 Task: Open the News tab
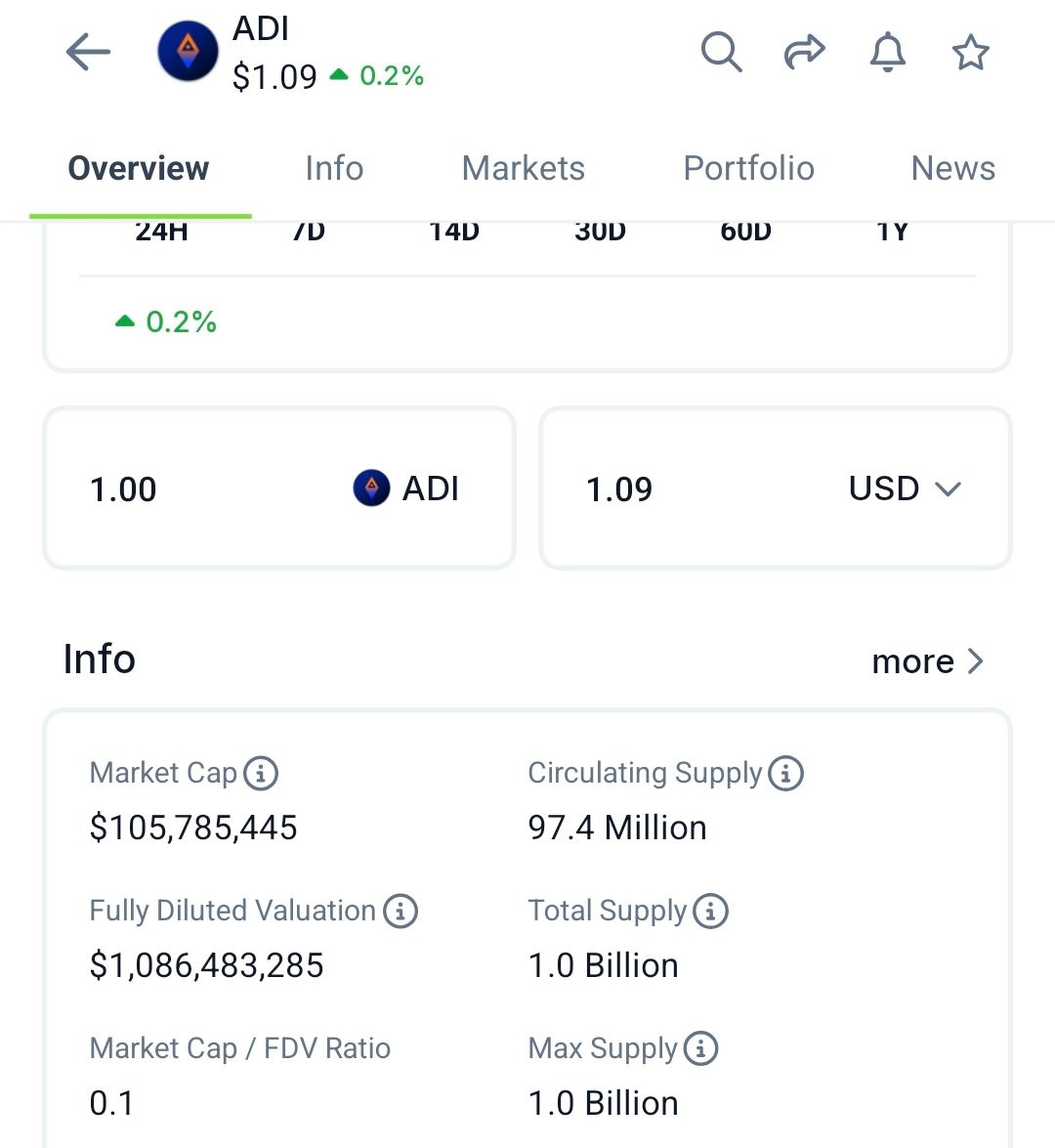(x=953, y=168)
